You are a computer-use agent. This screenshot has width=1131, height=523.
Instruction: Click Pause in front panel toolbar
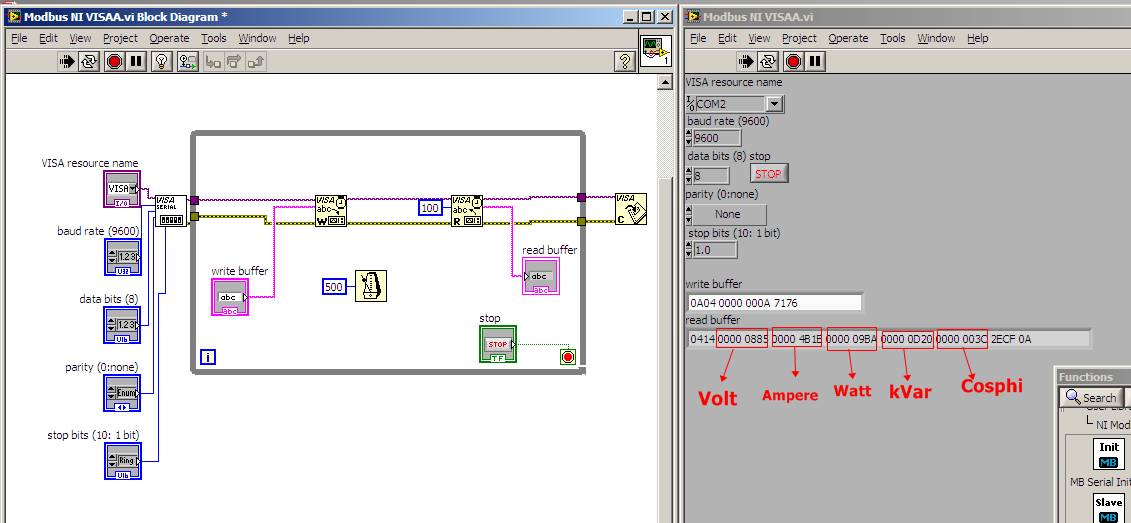tap(815, 62)
